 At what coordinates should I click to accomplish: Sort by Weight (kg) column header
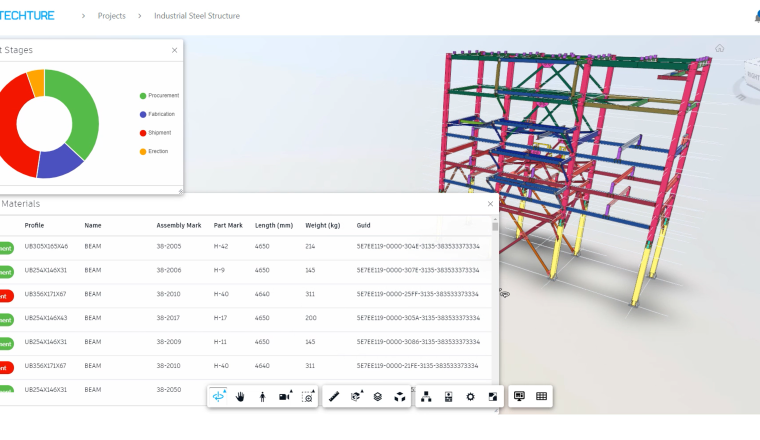pos(322,225)
